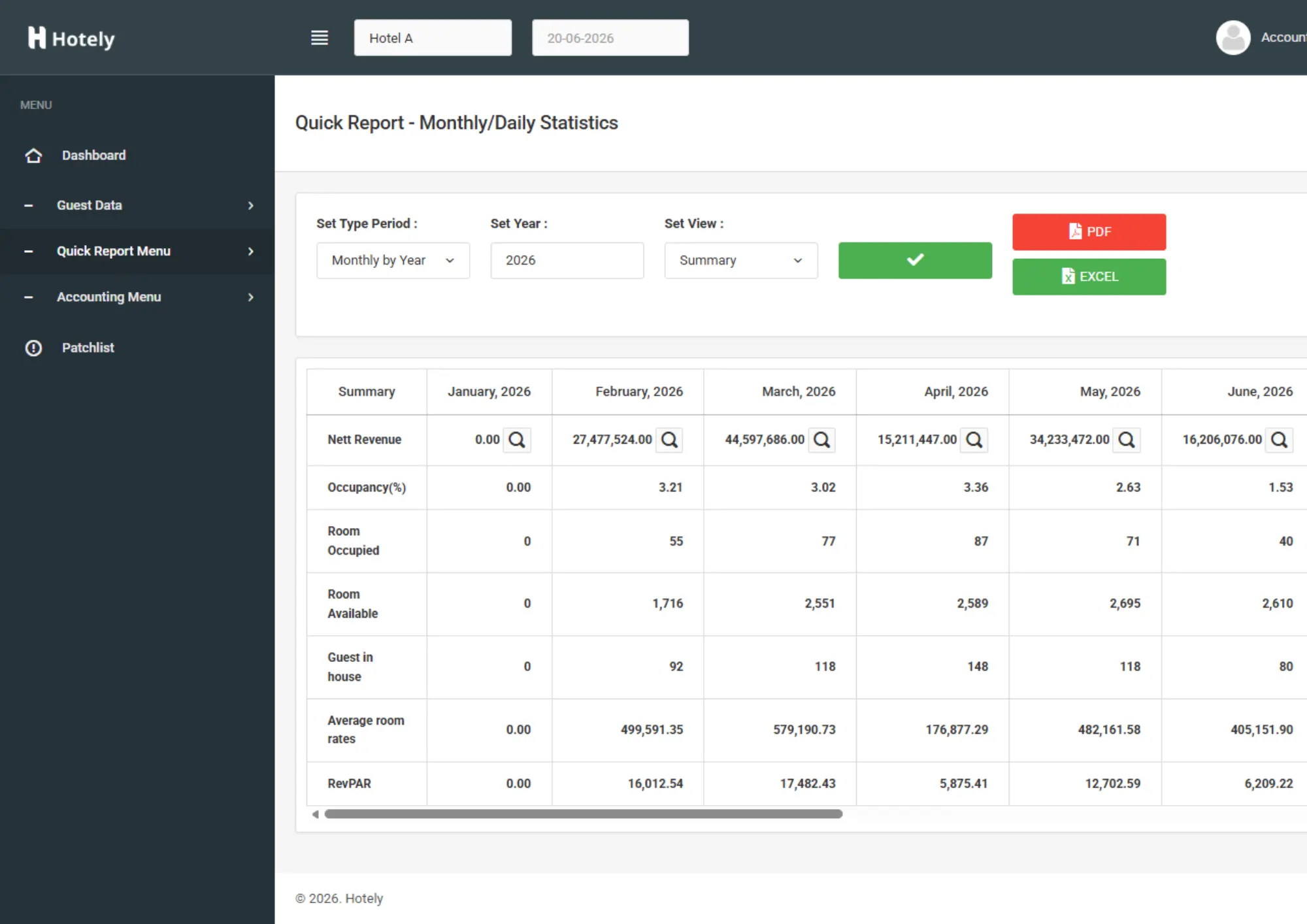This screenshot has width=1307, height=924.
Task: Apply filters with the green checkmark button
Action: pyautogui.click(x=915, y=261)
